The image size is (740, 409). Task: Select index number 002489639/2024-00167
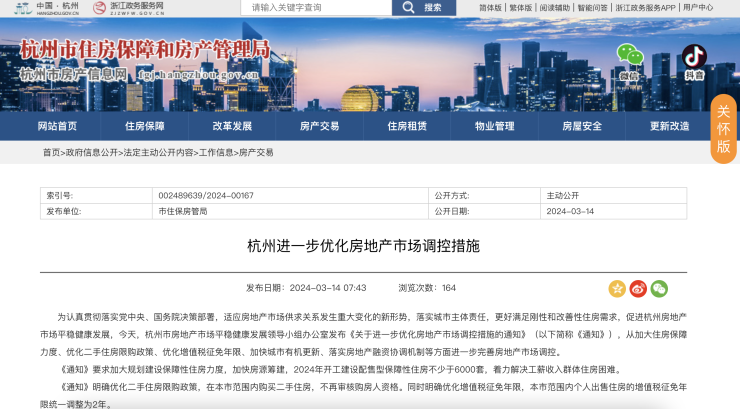click(x=206, y=195)
